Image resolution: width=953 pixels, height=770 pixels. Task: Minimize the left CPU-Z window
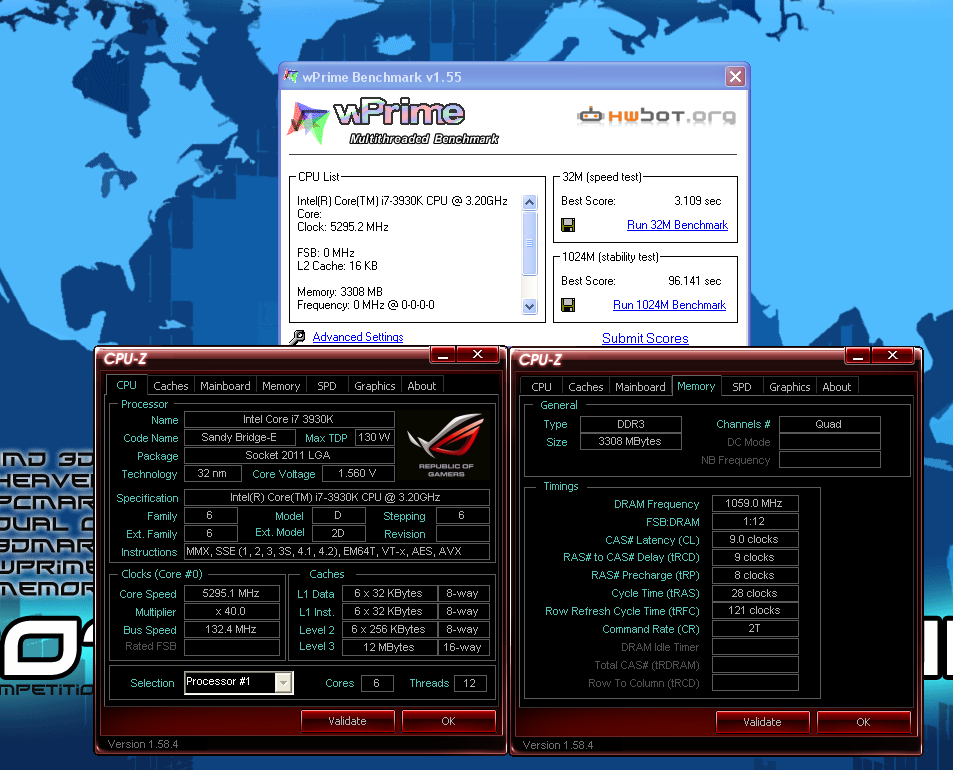coord(442,355)
